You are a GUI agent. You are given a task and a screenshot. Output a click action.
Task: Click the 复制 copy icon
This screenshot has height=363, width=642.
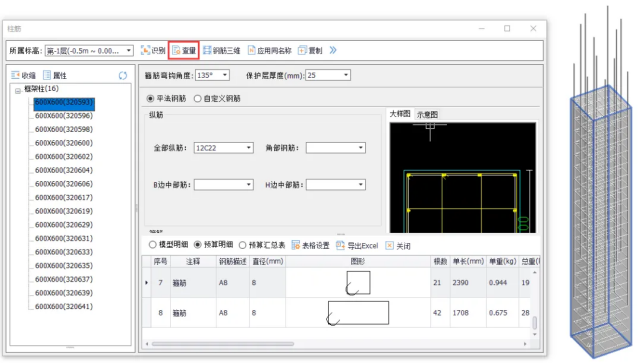(x=302, y=50)
